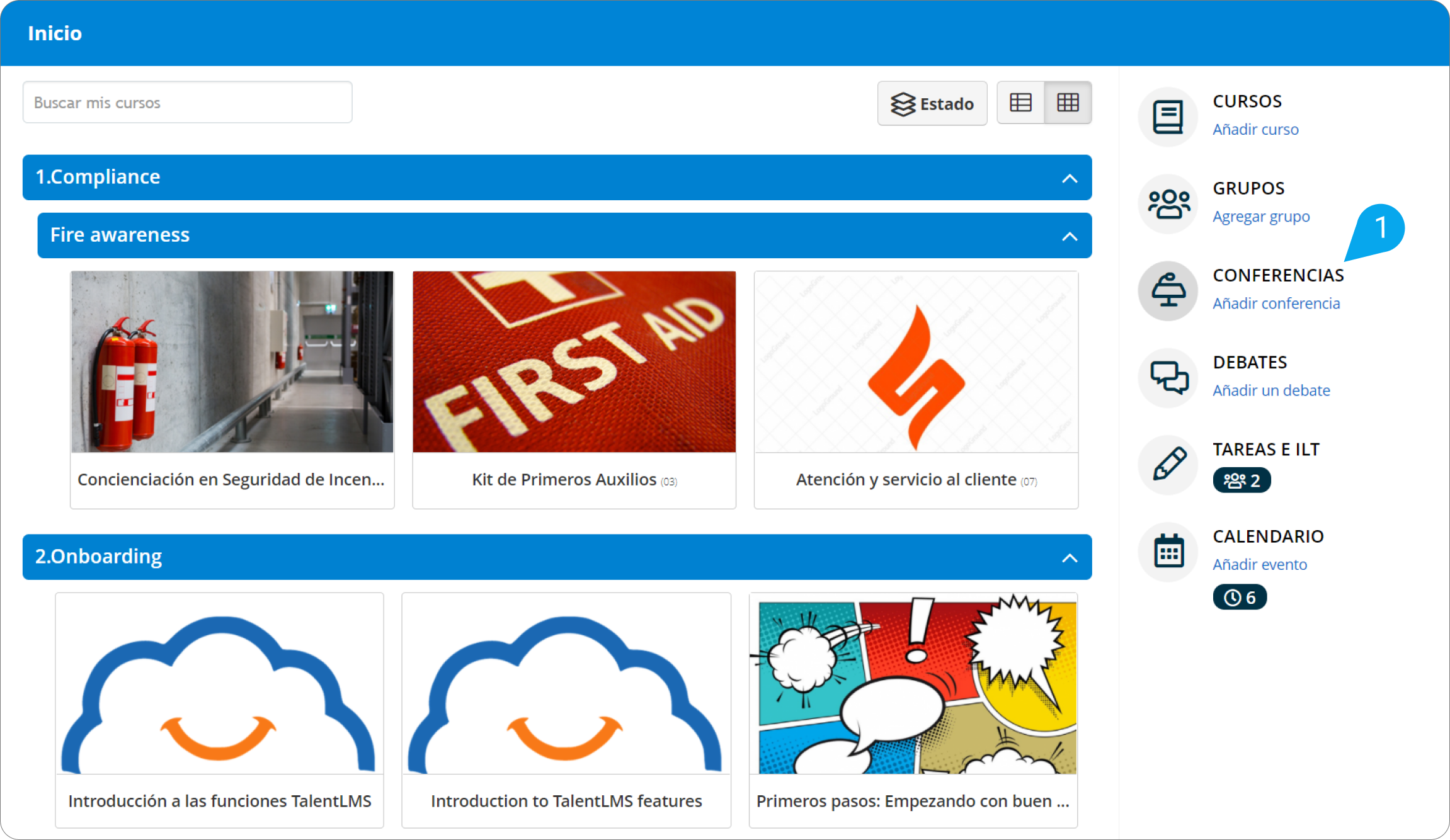Click the Añadir conferencia link

[x=1276, y=304]
